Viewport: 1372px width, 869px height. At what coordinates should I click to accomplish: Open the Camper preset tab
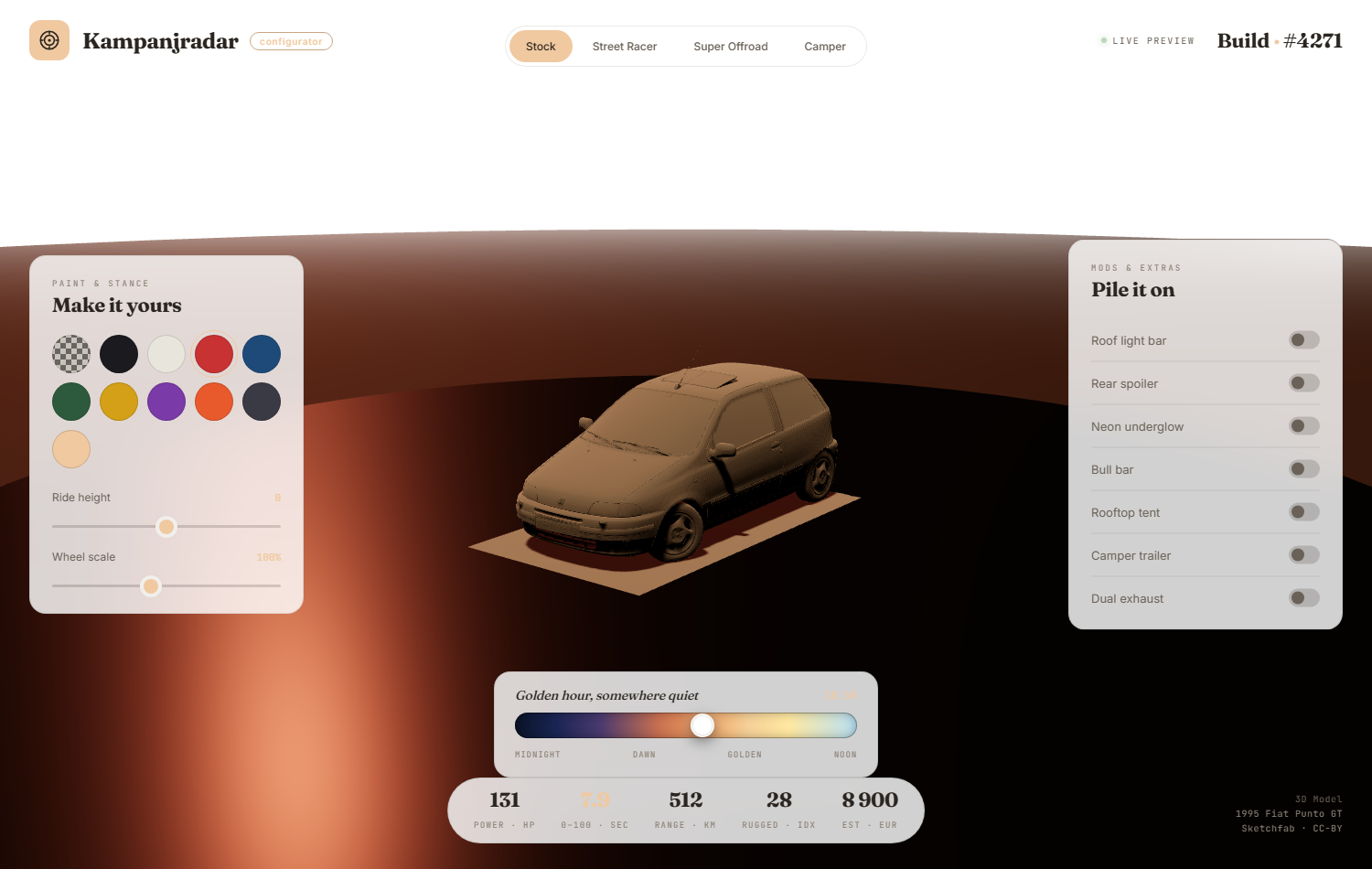(x=825, y=47)
